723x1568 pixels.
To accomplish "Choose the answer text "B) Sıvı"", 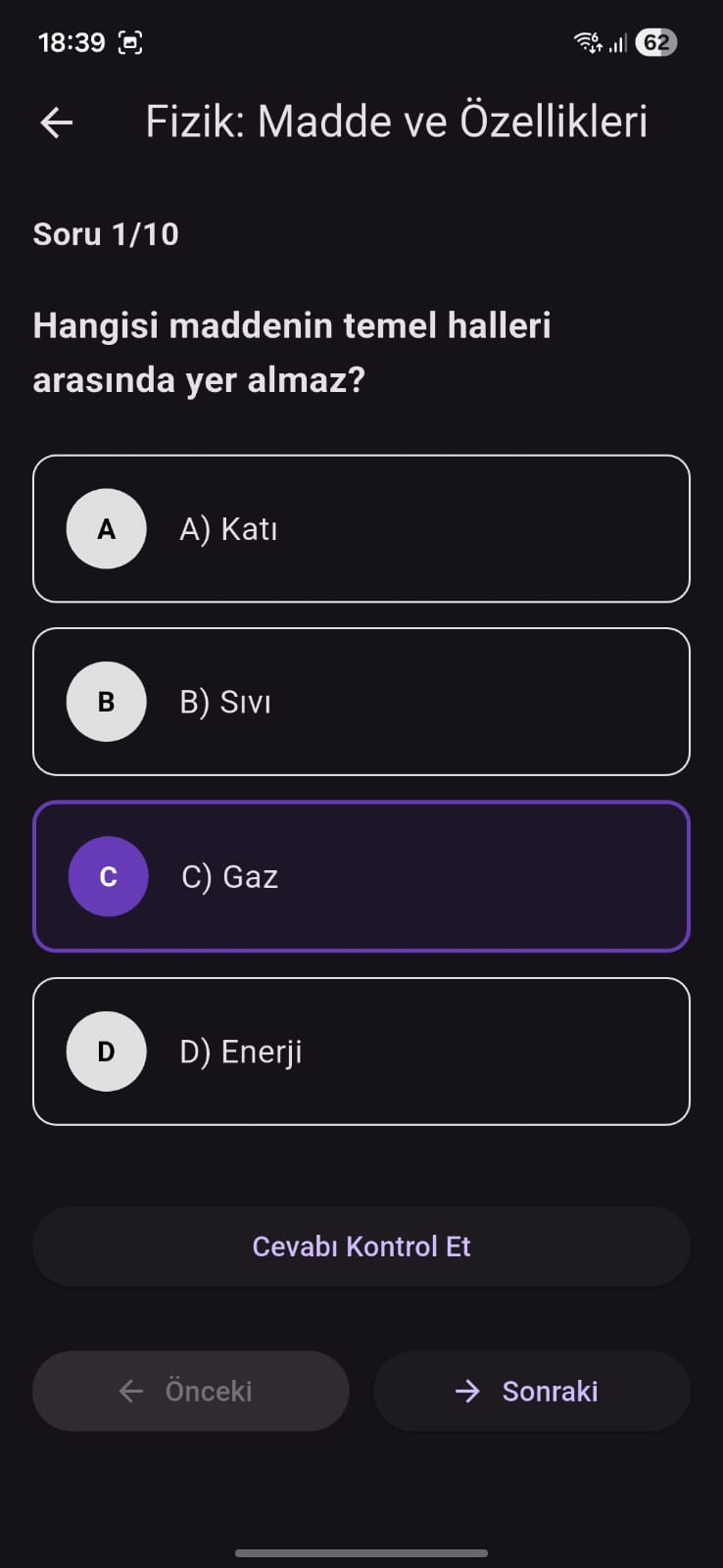I will [225, 702].
